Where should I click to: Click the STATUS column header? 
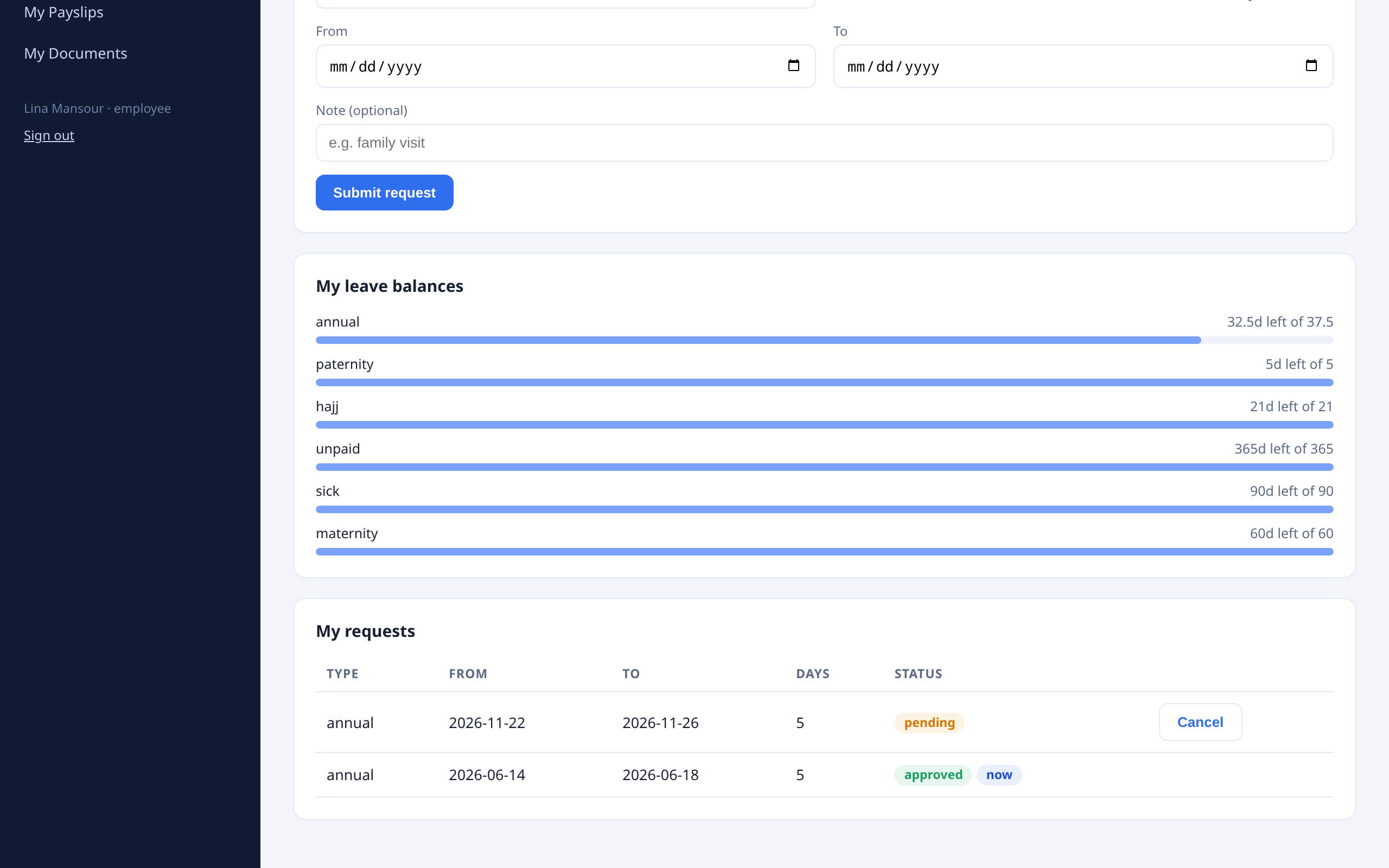point(918,674)
